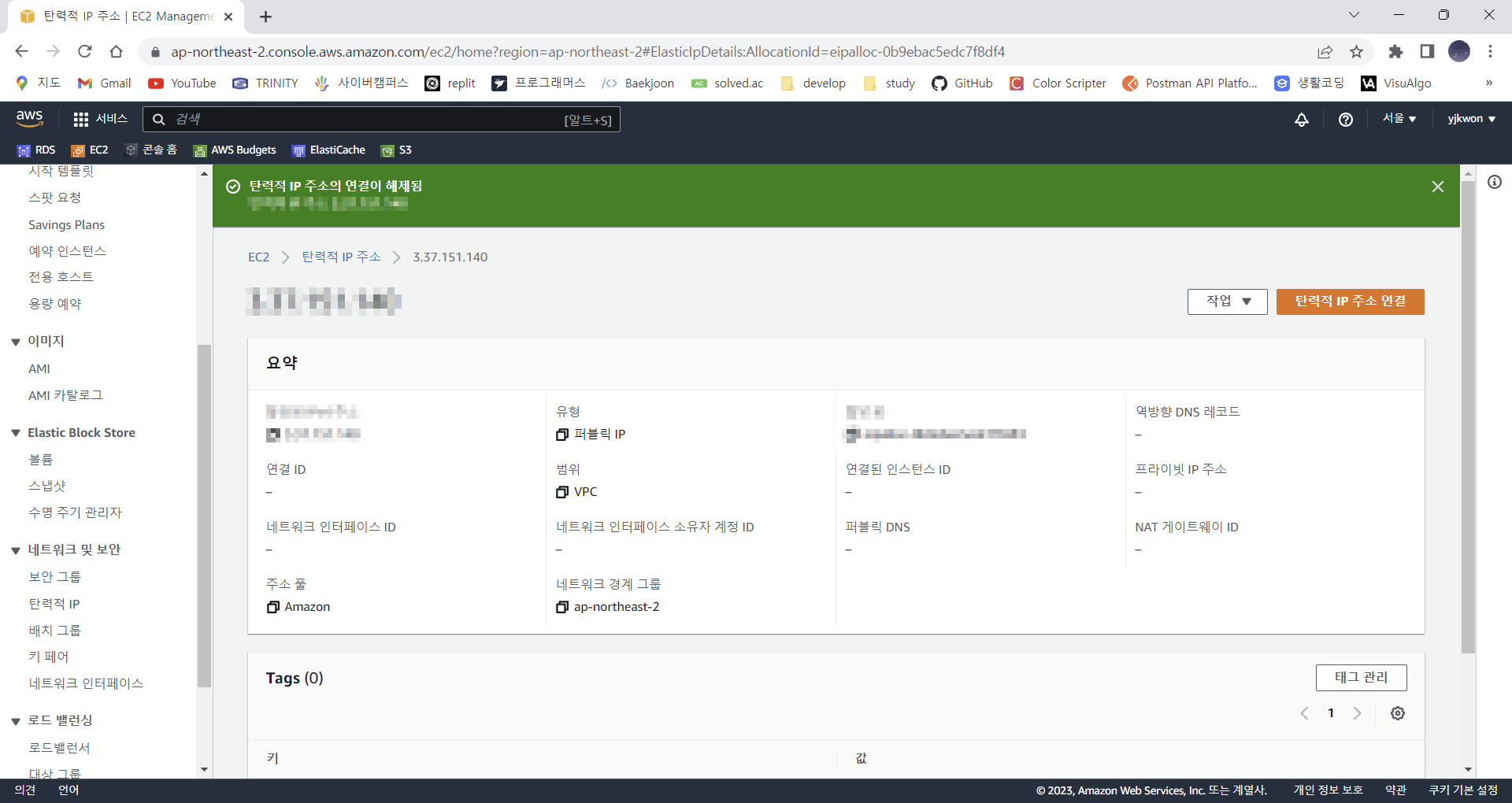Go to EC2 breadcrumb link

(258, 257)
